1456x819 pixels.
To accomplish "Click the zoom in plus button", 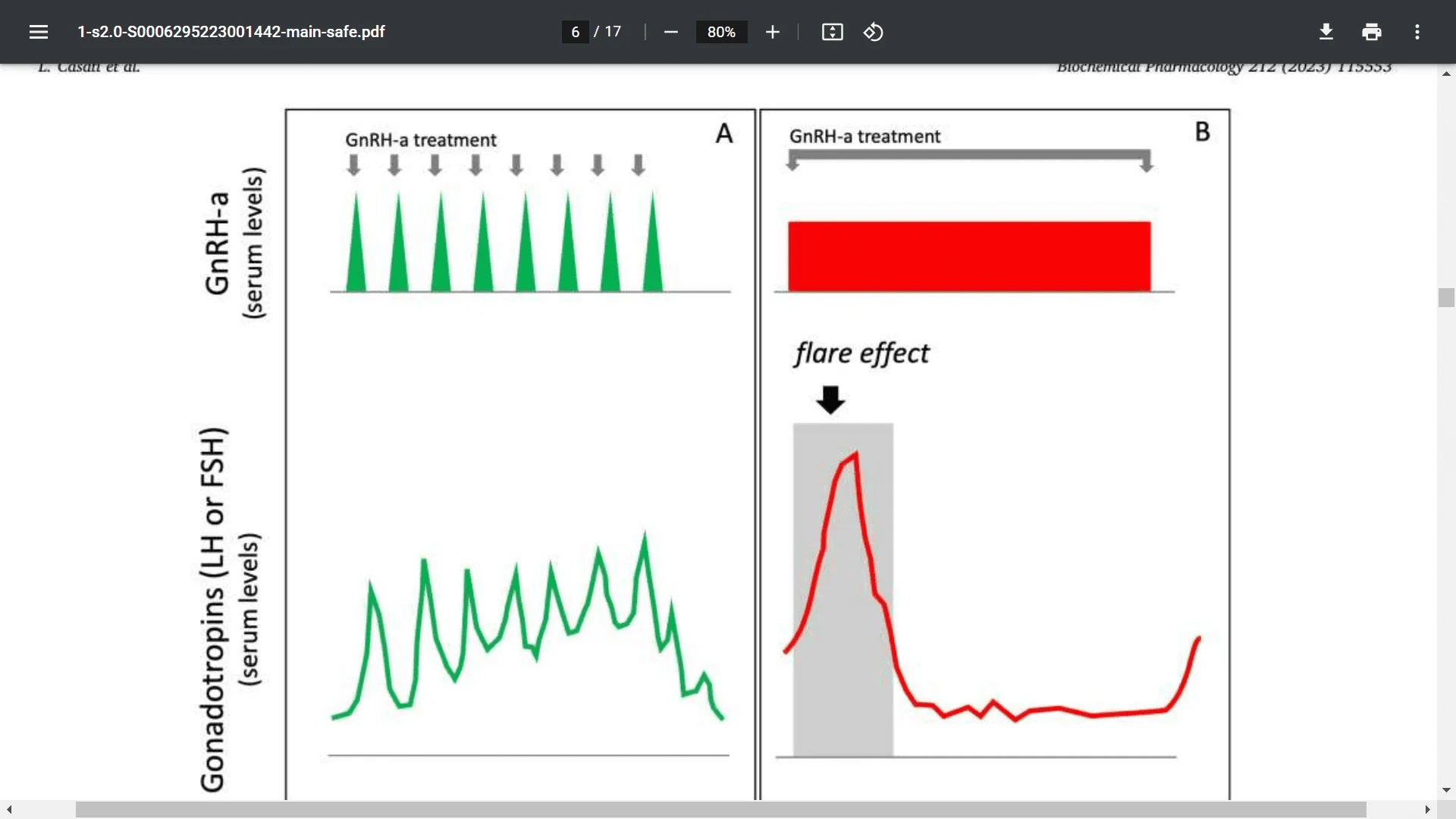I will coord(772,32).
